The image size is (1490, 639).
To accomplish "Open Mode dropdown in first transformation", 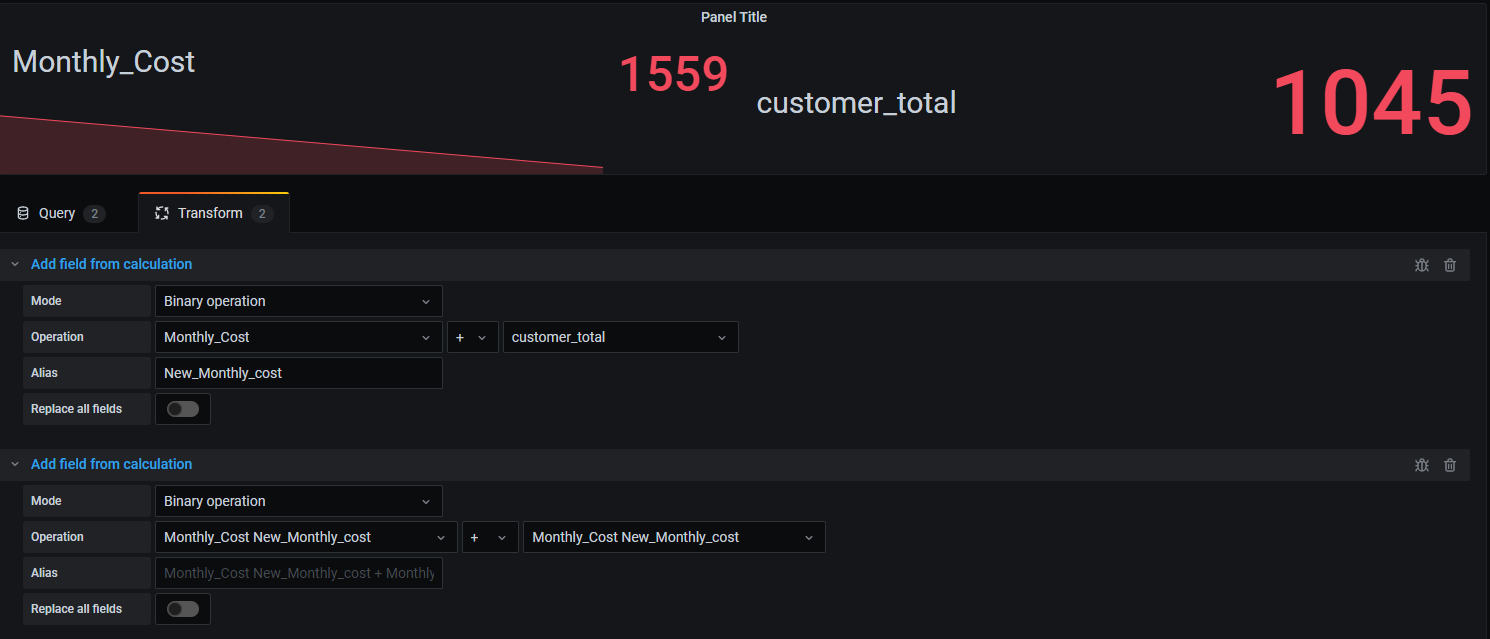I will click(x=299, y=301).
